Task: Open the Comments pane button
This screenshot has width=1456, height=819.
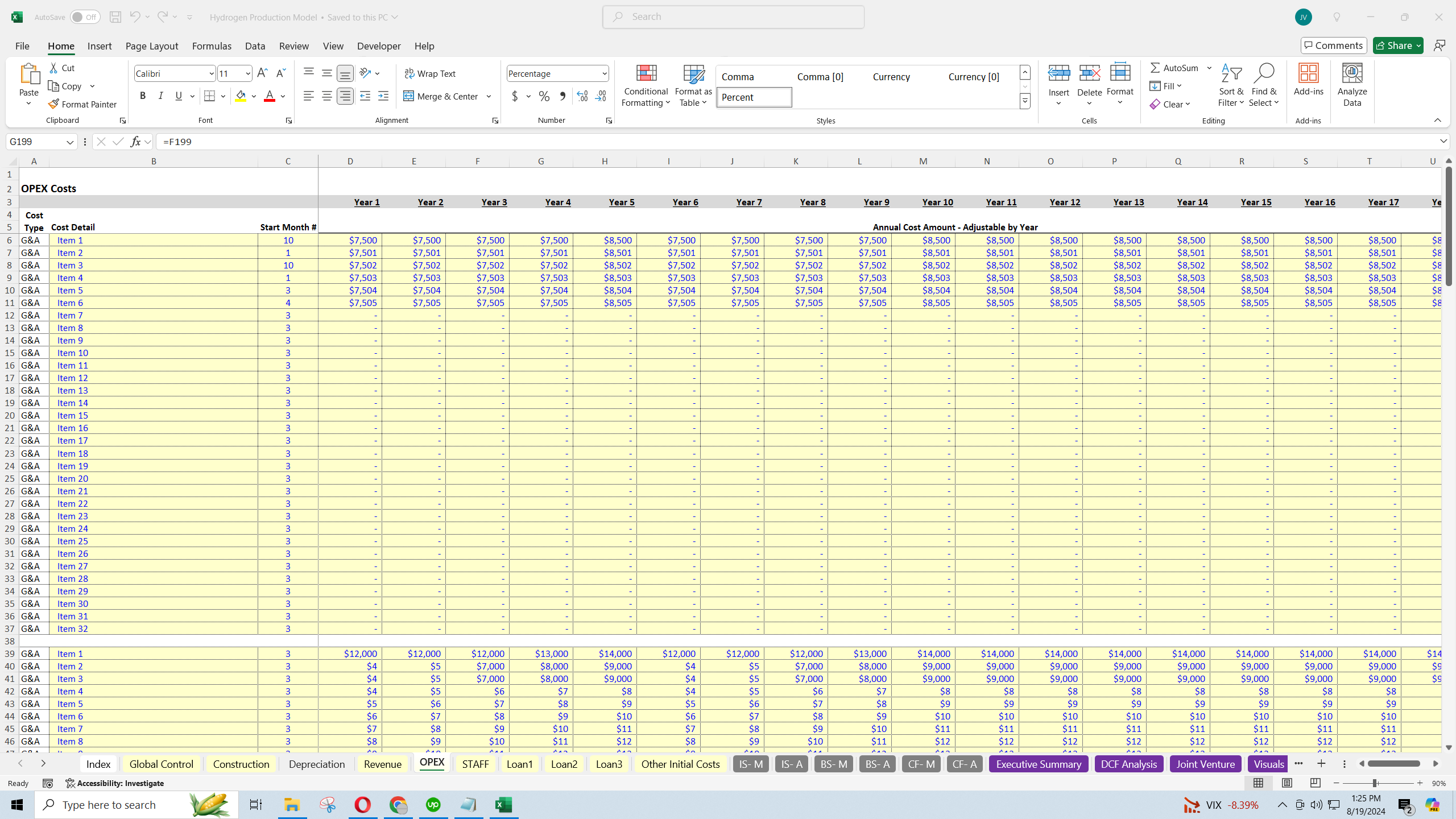Action: coord(1334,45)
